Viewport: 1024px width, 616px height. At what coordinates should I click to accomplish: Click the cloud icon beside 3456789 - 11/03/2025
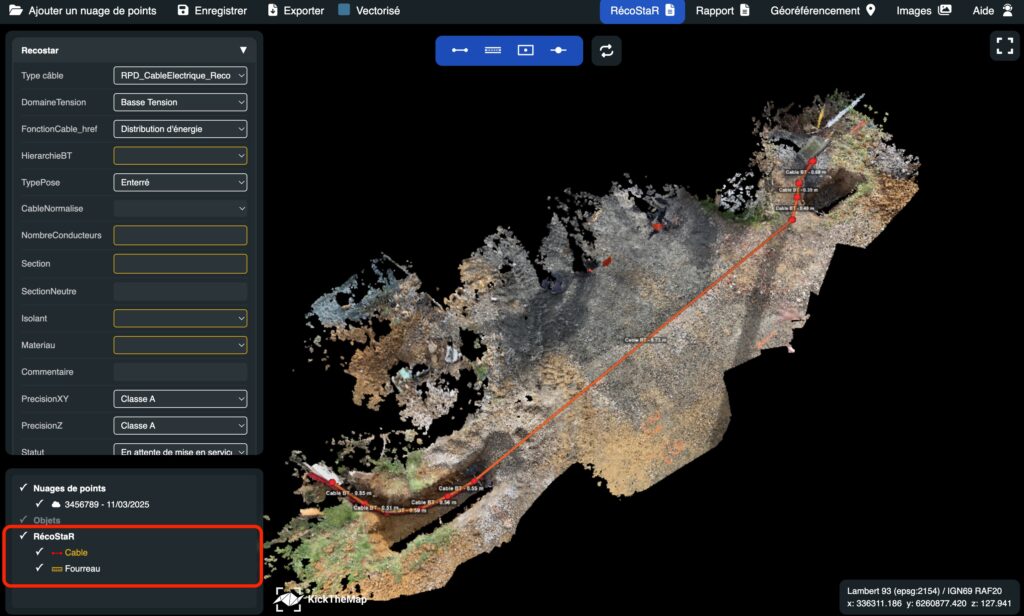(56, 504)
